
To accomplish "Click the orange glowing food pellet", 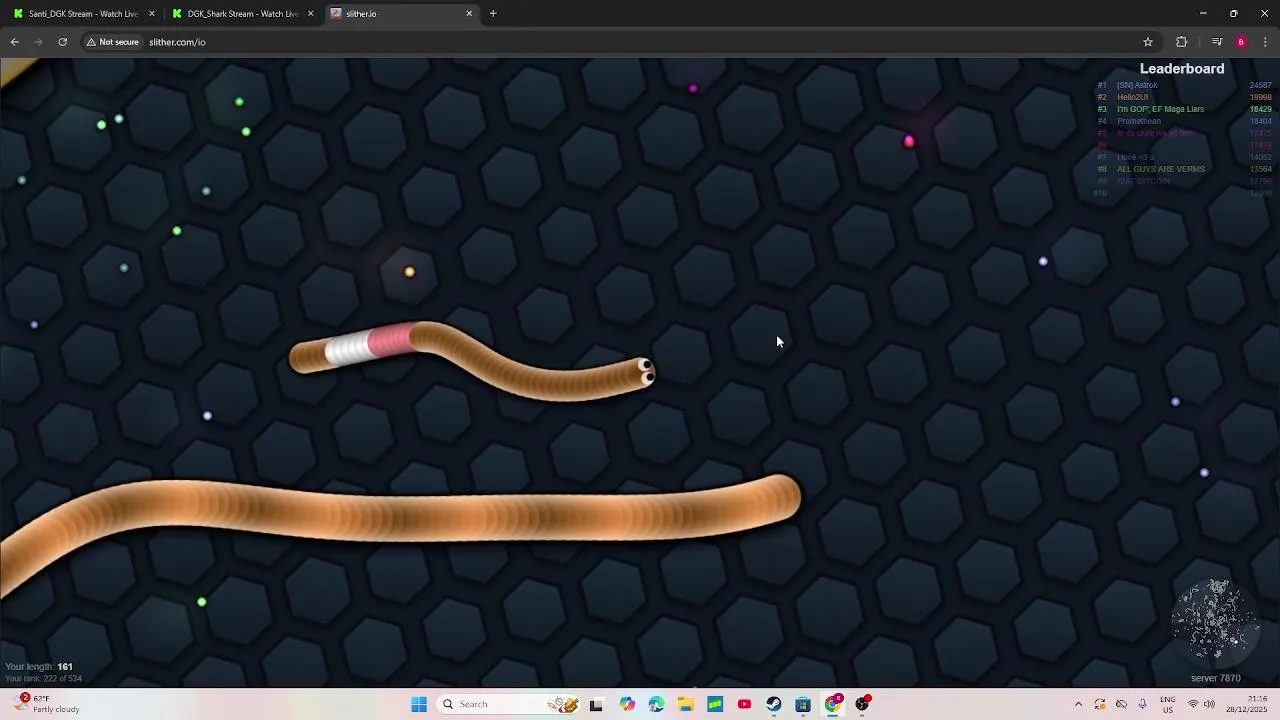I will (409, 272).
